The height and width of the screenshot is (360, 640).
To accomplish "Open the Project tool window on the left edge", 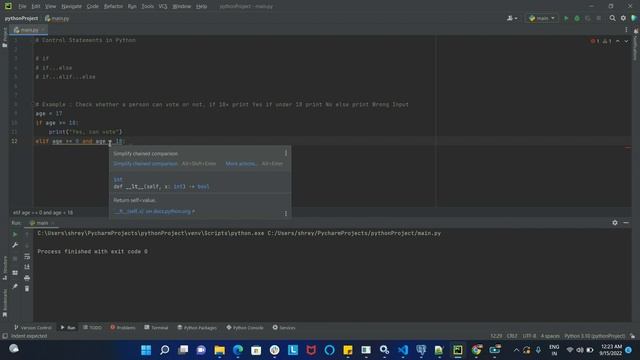I will 4,38.
